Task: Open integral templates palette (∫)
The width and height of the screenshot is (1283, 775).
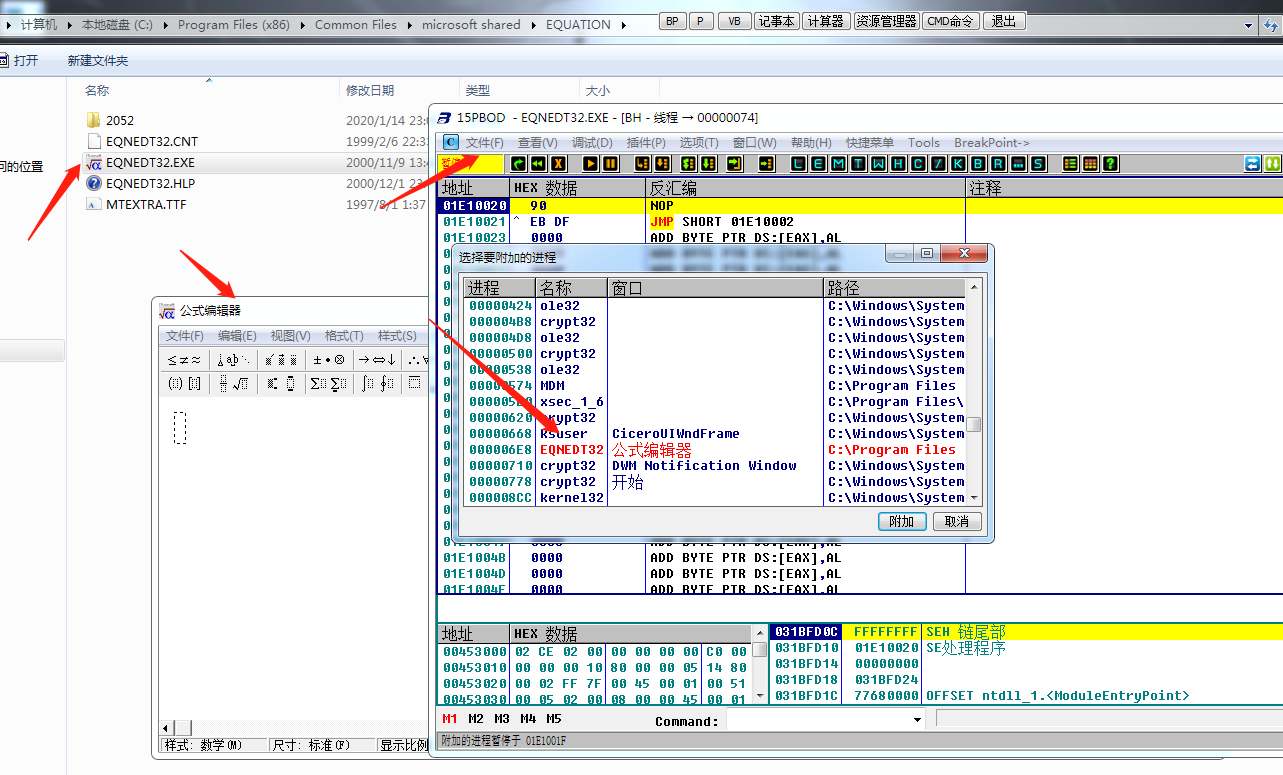Action: pyautogui.click(x=377, y=383)
